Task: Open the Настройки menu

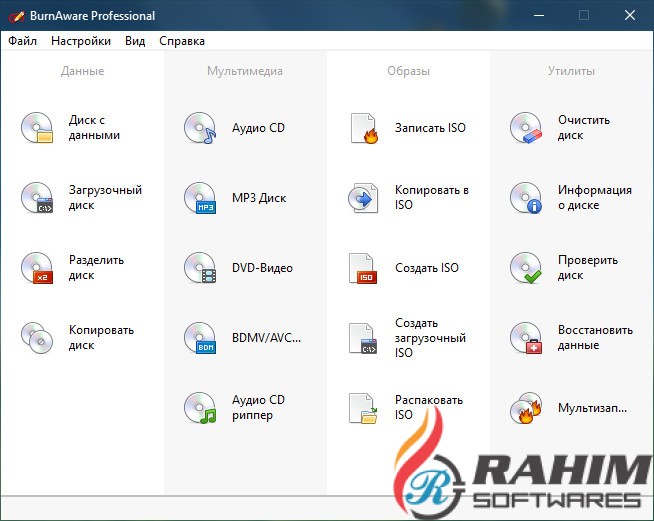Action: coord(81,41)
